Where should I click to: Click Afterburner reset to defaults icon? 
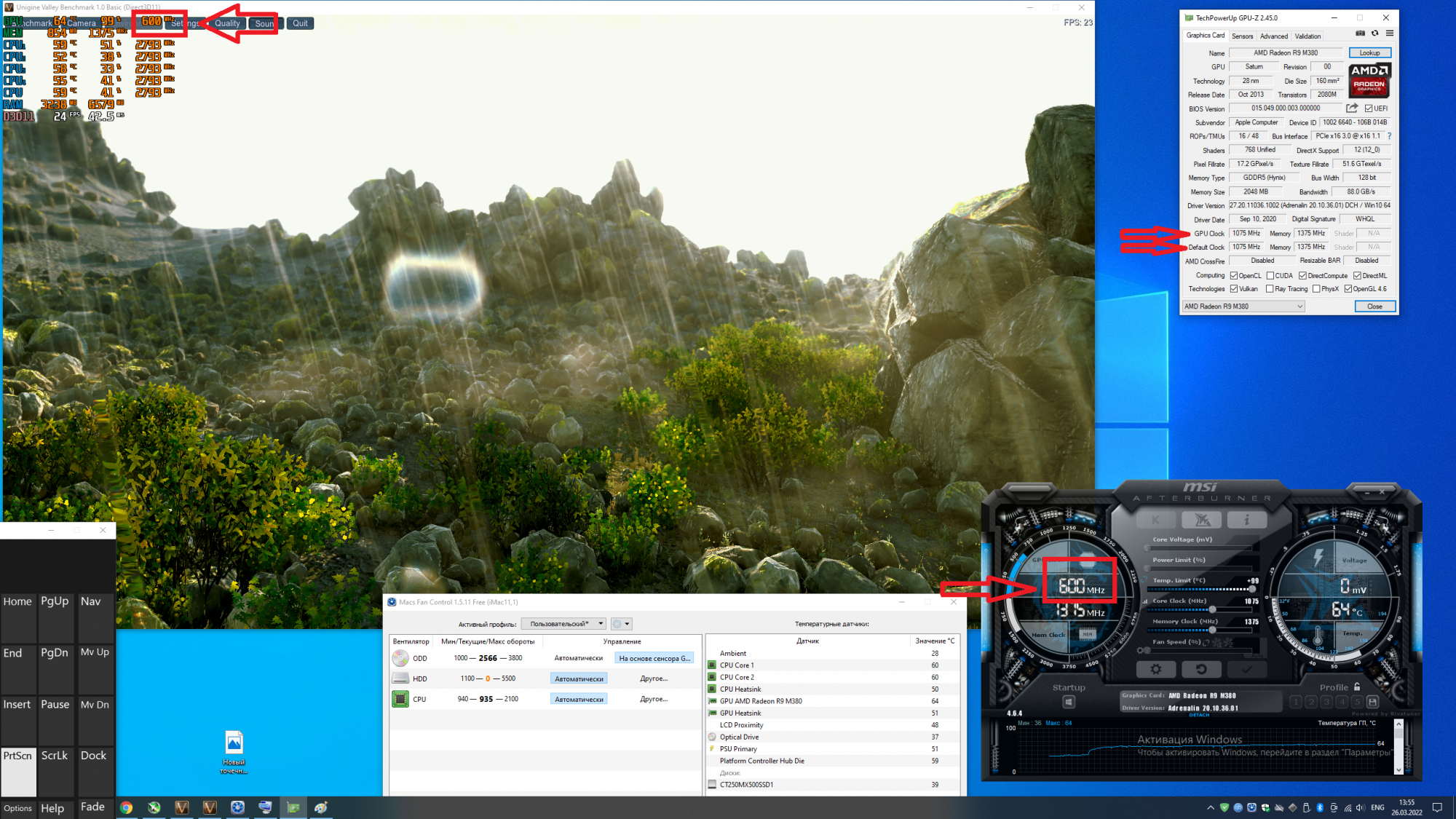point(1200,669)
